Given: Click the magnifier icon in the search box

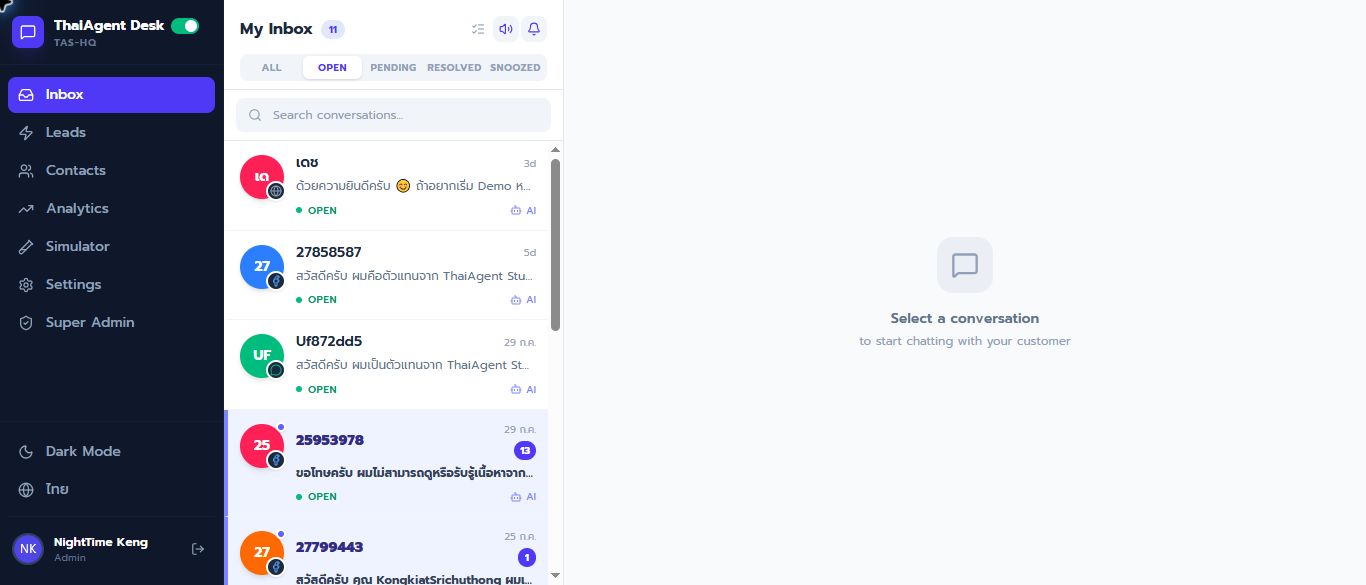Looking at the screenshot, I should pos(255,115).
